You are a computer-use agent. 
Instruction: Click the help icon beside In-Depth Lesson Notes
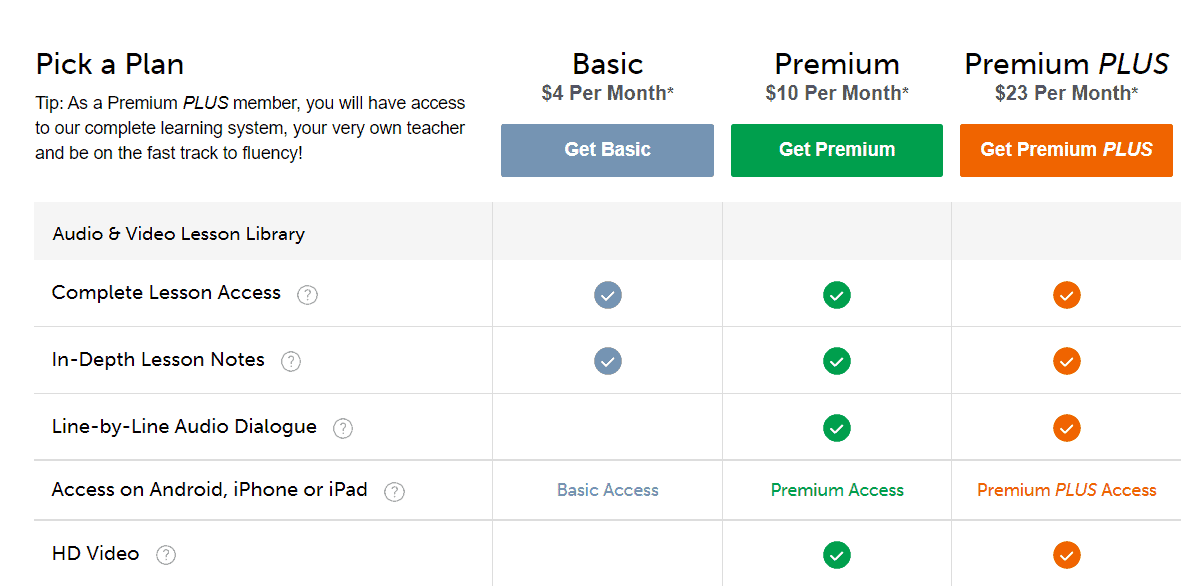pyautogui.click(x=291, y=361)
